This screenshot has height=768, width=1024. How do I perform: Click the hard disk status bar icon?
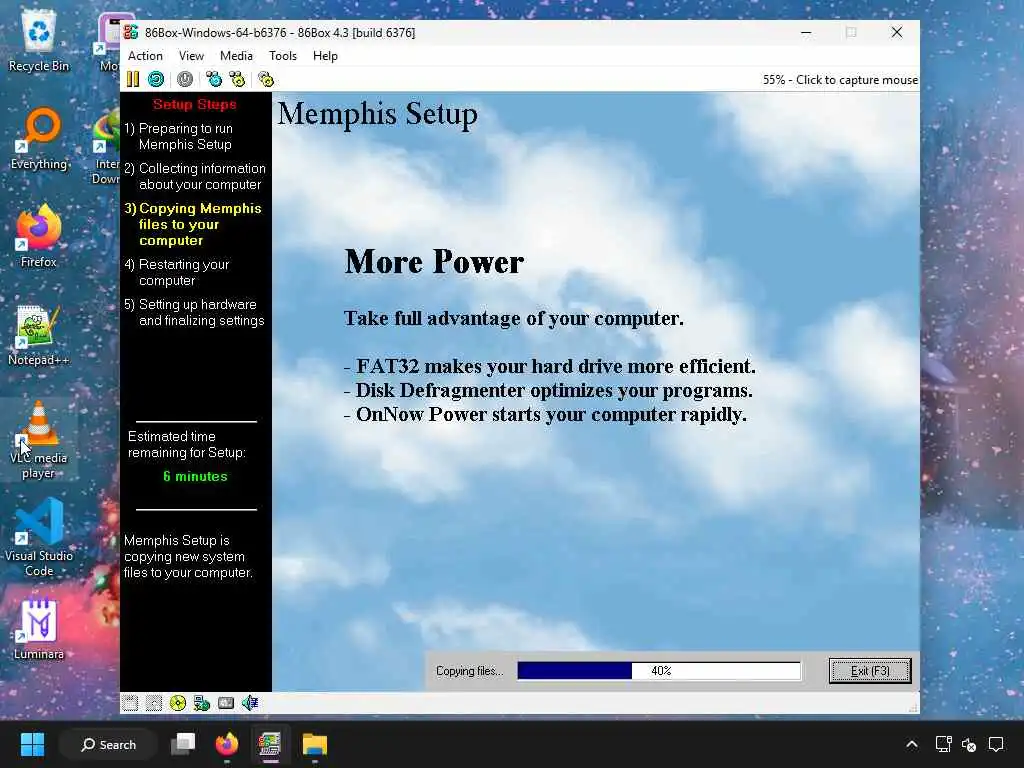226,703
